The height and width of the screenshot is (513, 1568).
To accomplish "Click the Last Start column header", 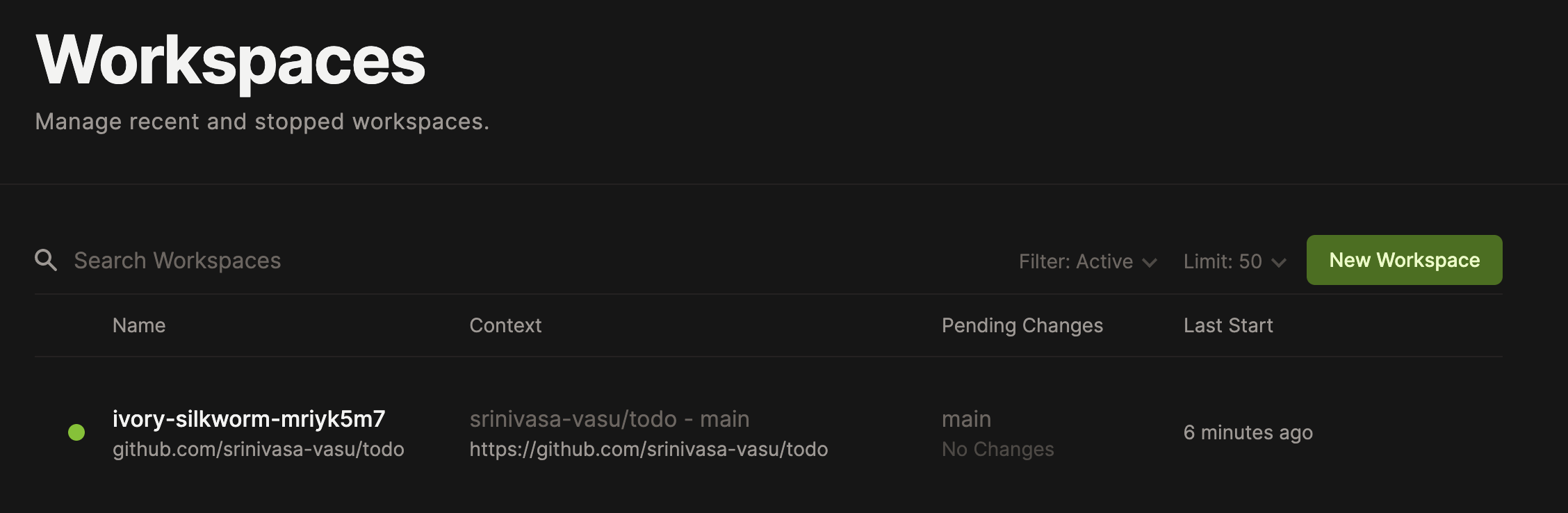I will coord(1228,325).
